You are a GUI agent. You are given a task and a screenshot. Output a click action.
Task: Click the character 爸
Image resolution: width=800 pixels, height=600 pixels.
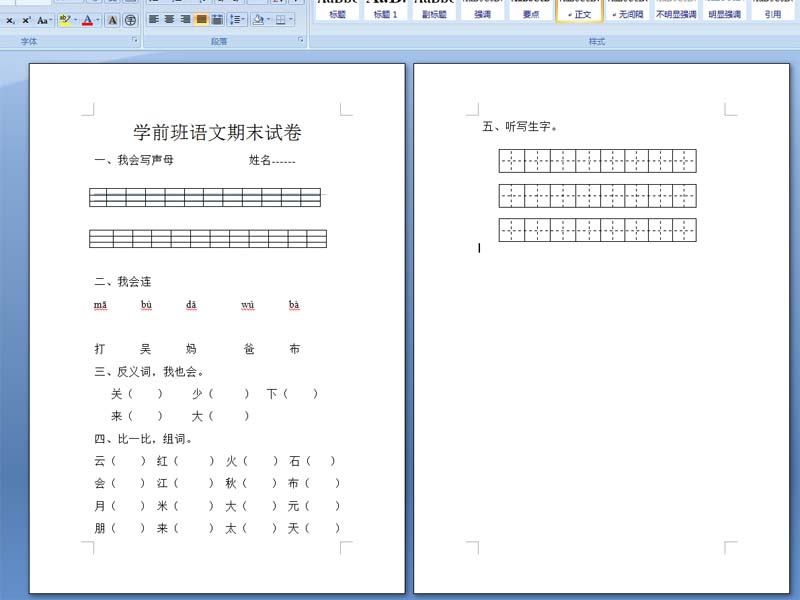click(x=249, y=349)
